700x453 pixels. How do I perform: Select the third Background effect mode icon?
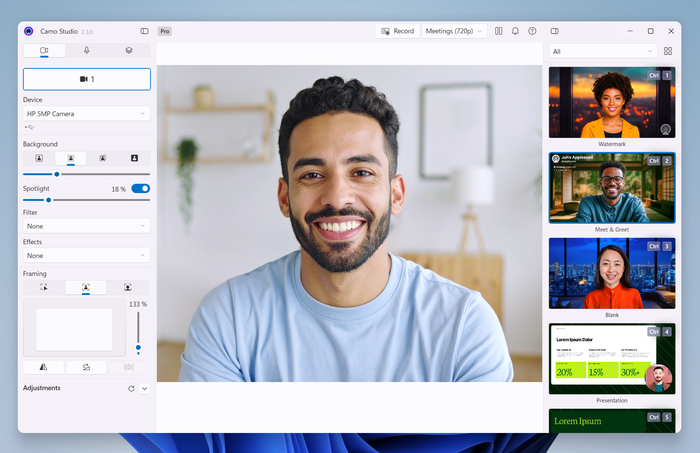pyautogui.click(x=103, y=158)
